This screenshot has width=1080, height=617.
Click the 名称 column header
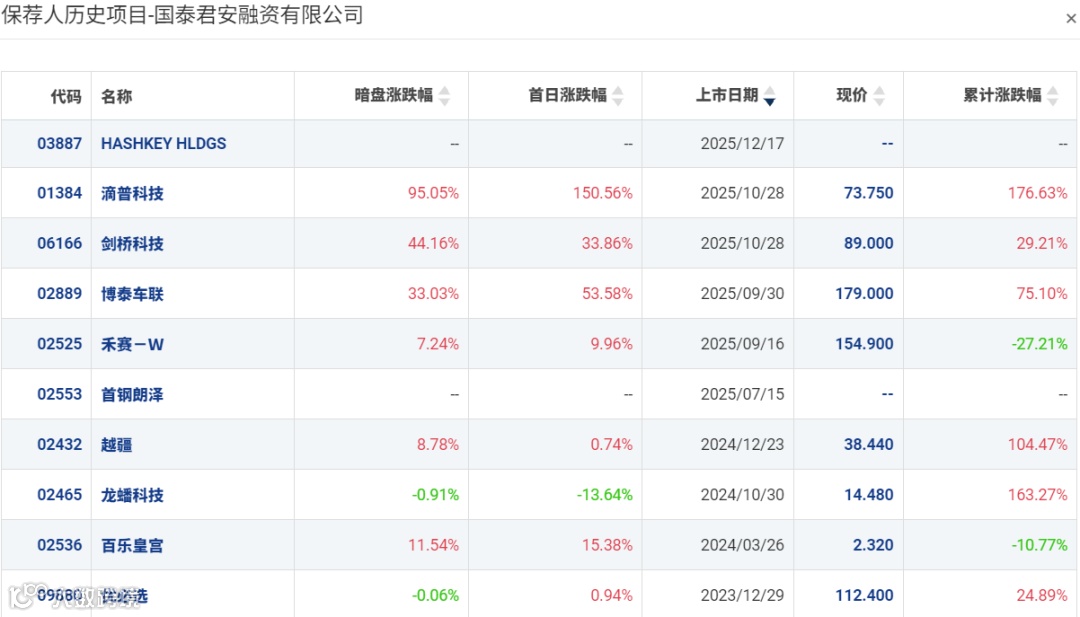(x=116, y=96)
